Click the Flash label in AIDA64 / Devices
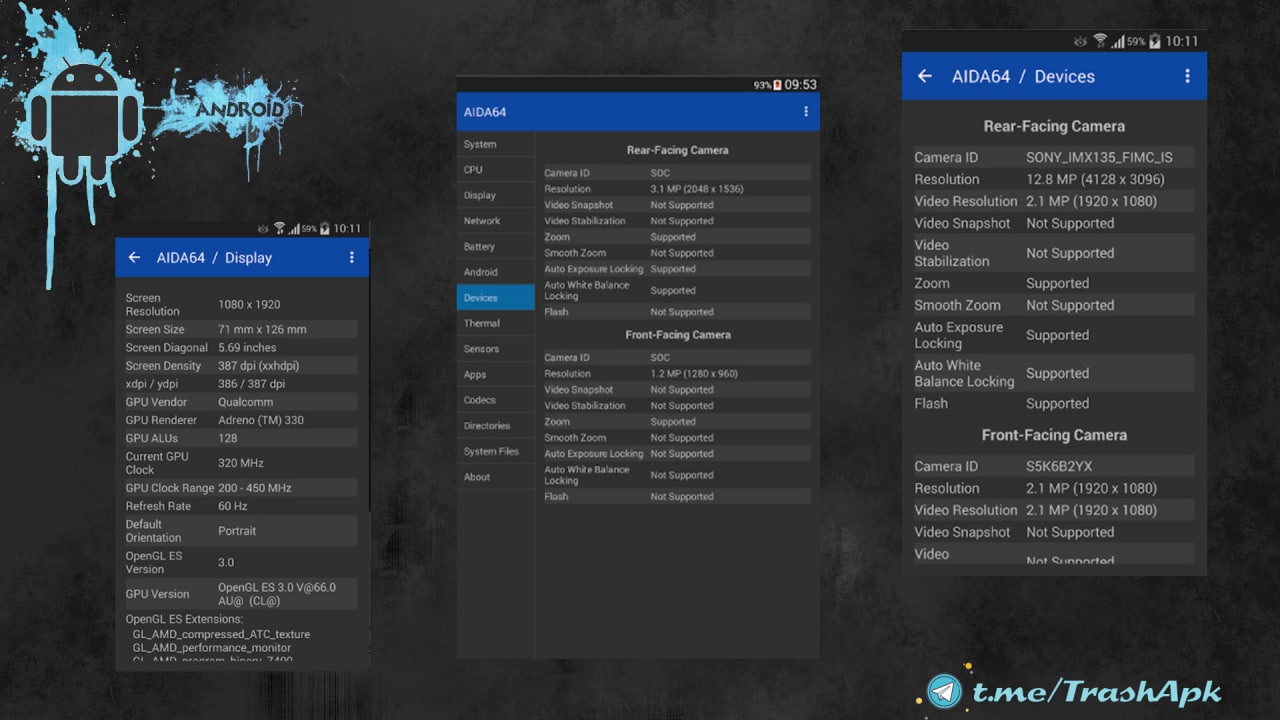 931,403
